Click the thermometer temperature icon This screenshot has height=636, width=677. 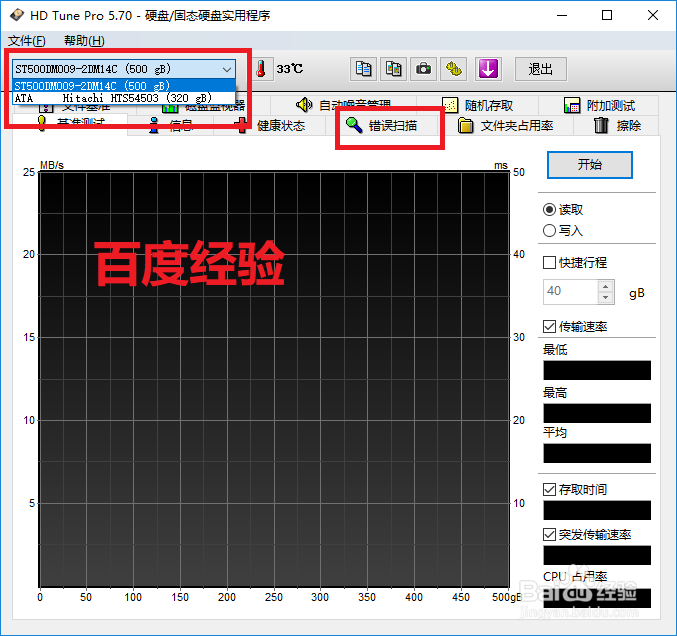click(x=261, y=69)
